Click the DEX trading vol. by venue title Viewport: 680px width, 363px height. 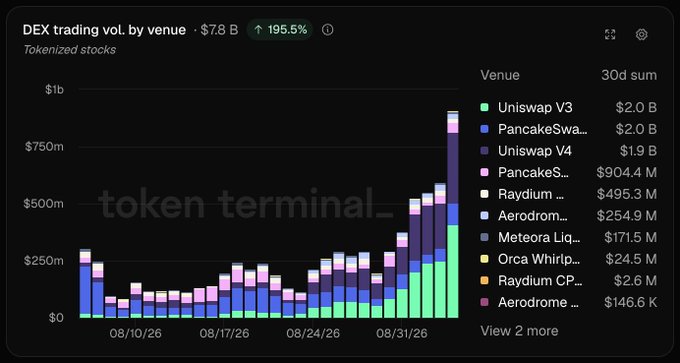point(105,30)
